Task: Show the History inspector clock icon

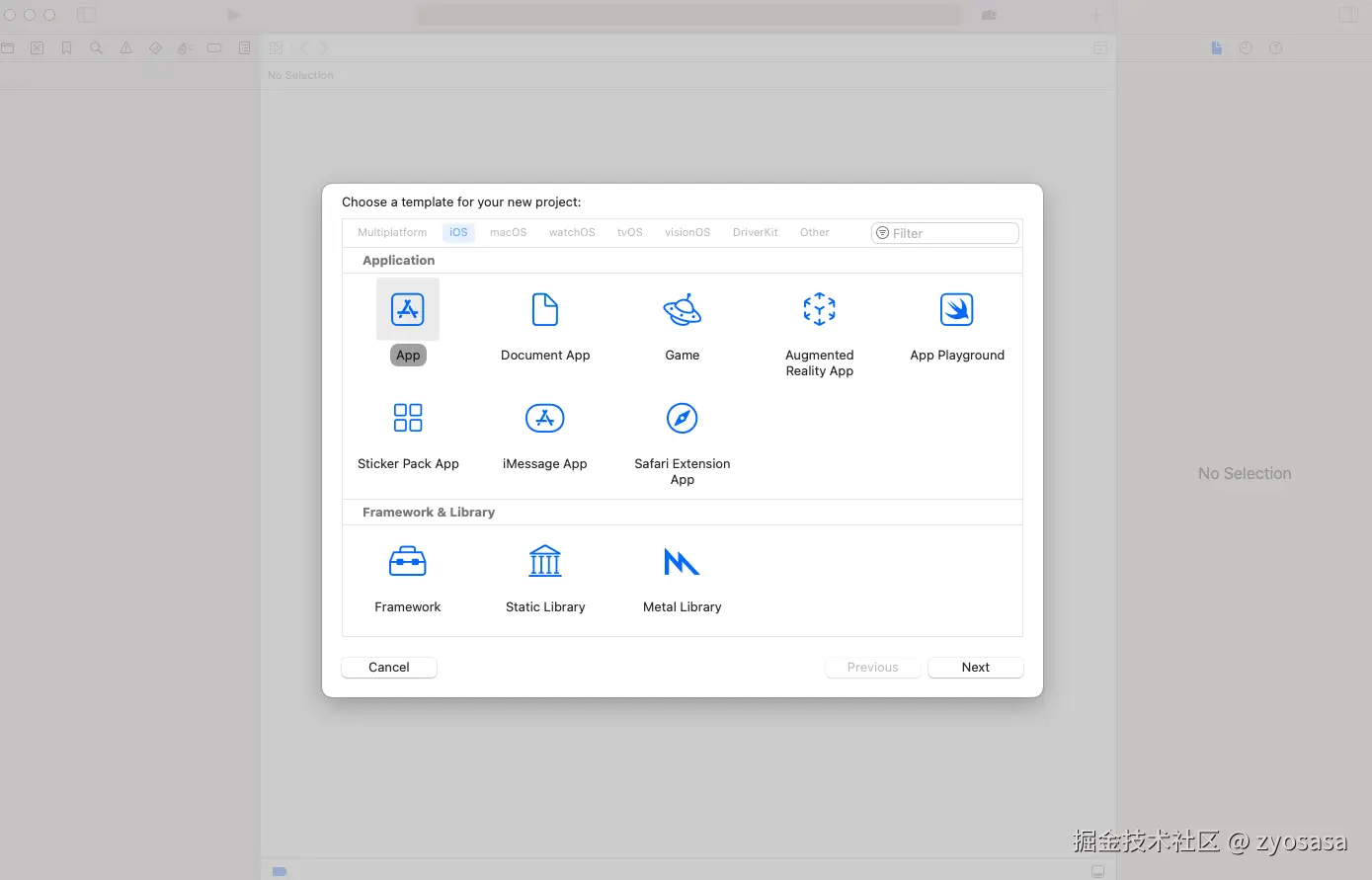Action: point(1247,47)
